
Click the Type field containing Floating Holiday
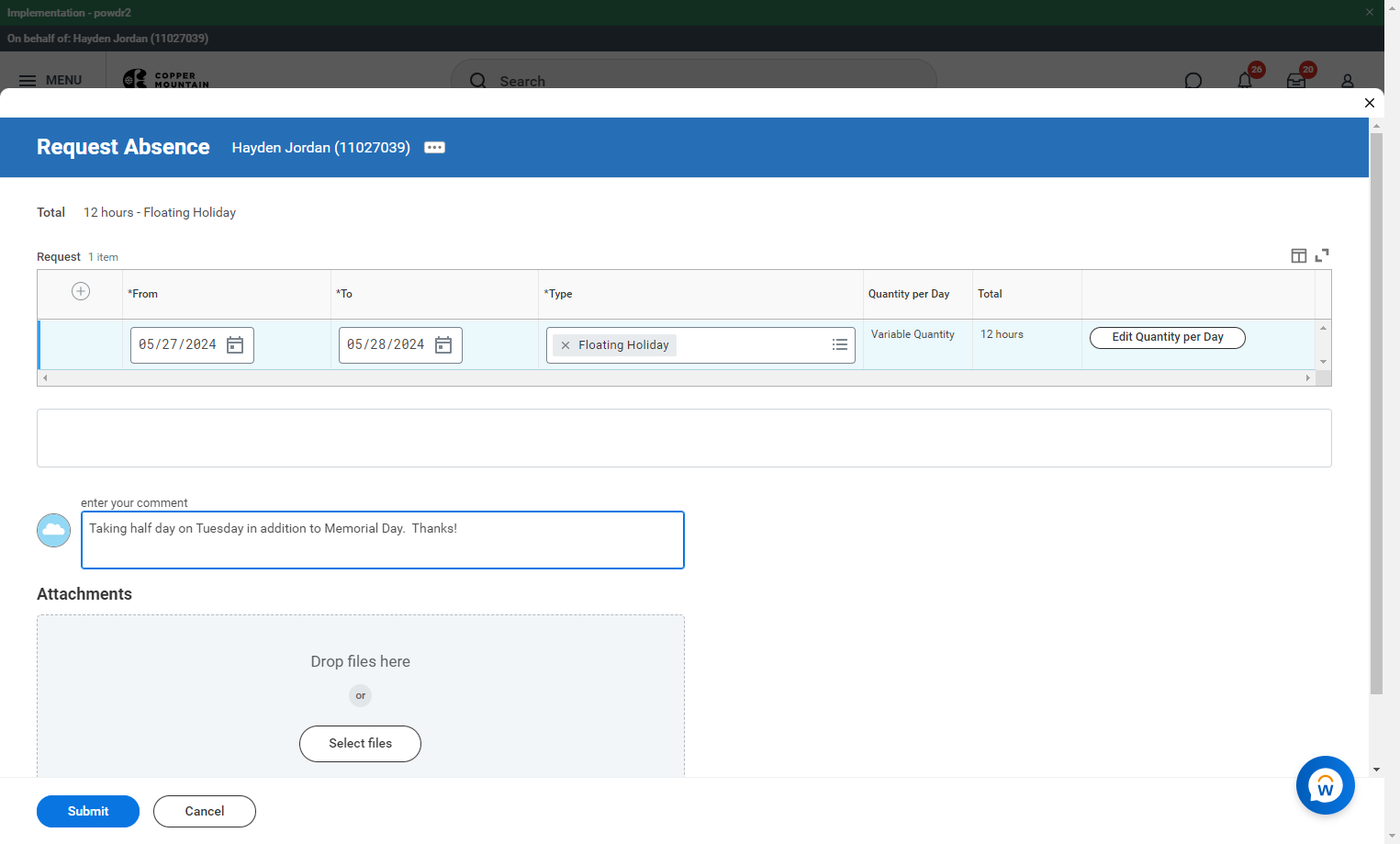point(700,345)
